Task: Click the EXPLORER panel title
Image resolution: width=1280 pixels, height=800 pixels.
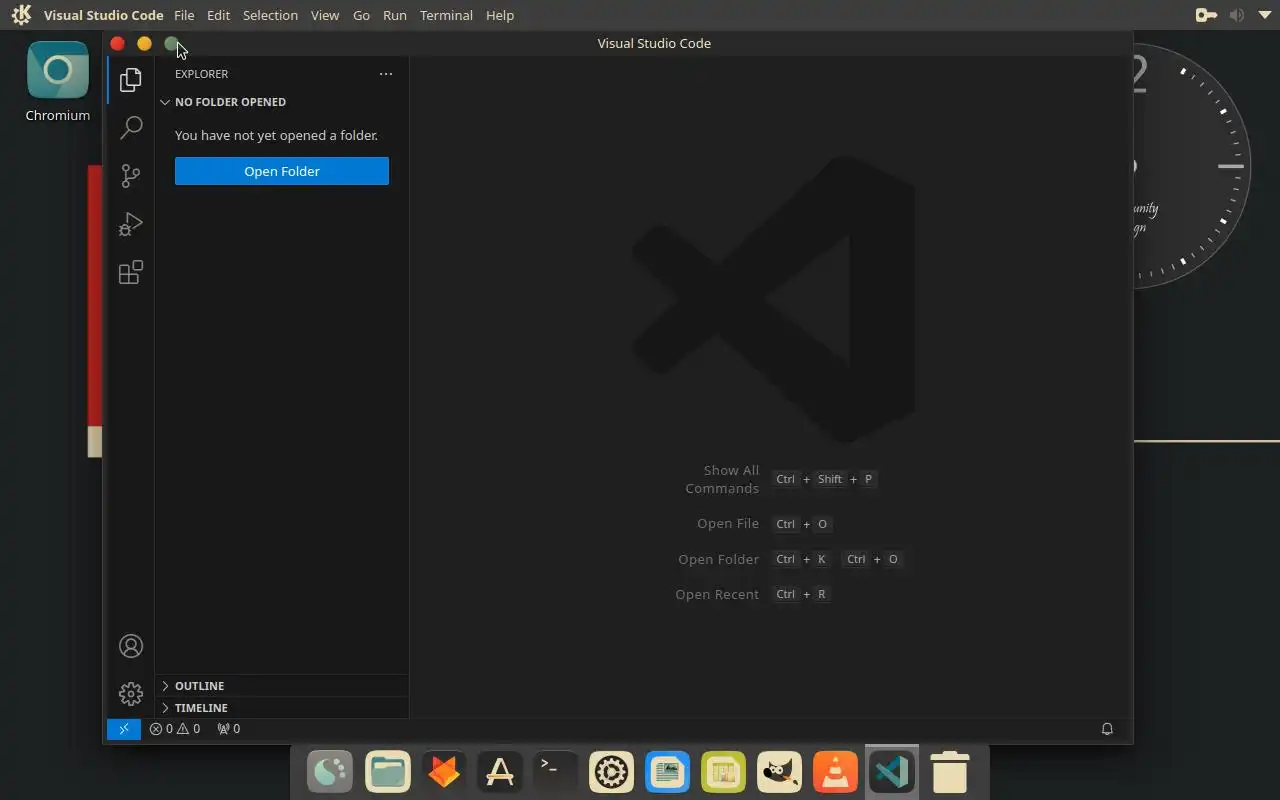Action: (202, 74)
